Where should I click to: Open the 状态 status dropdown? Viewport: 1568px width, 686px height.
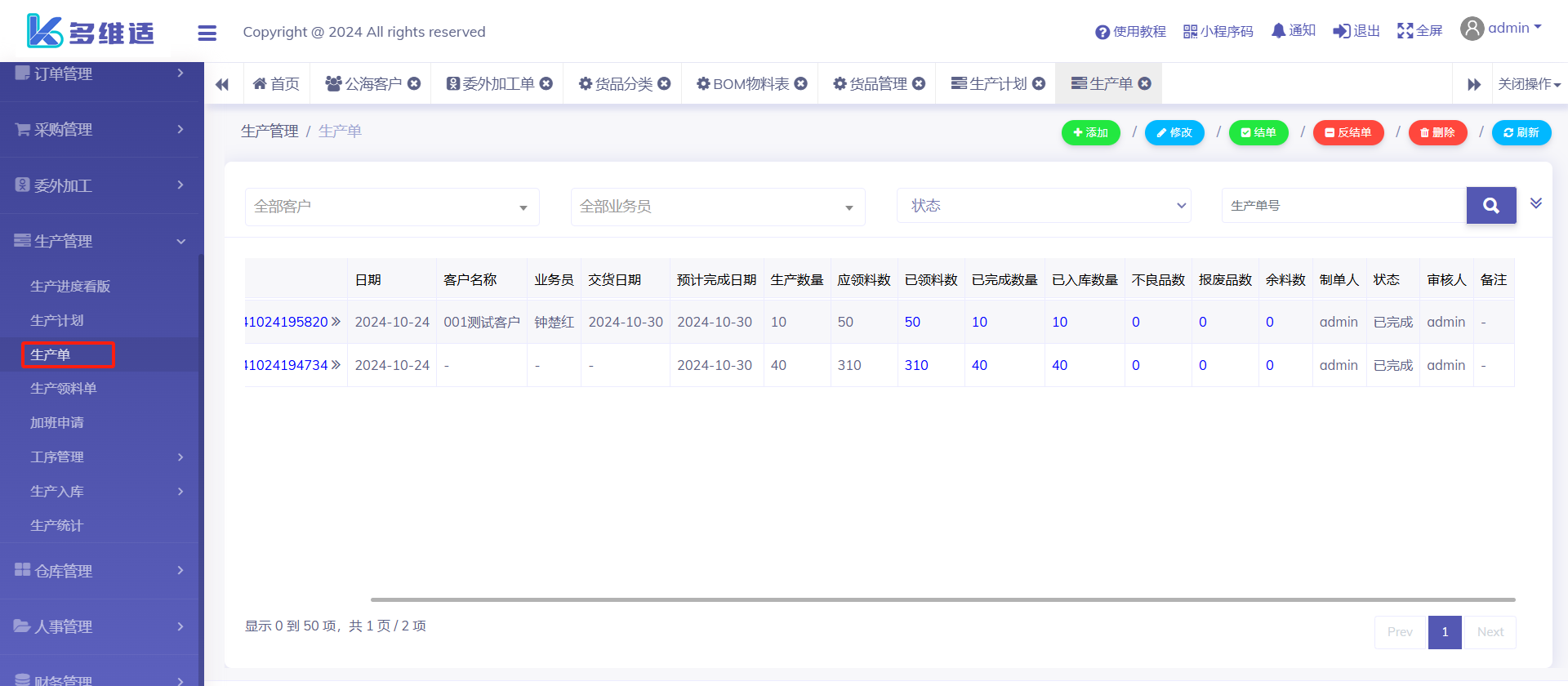coord(1044,206)
